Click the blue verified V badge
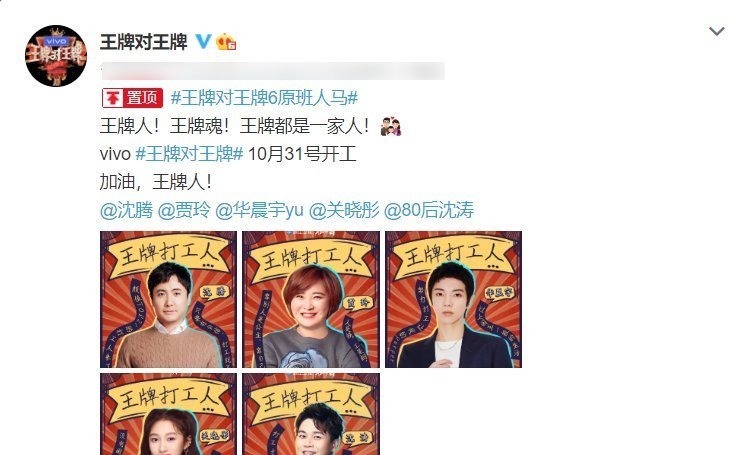 203,41
